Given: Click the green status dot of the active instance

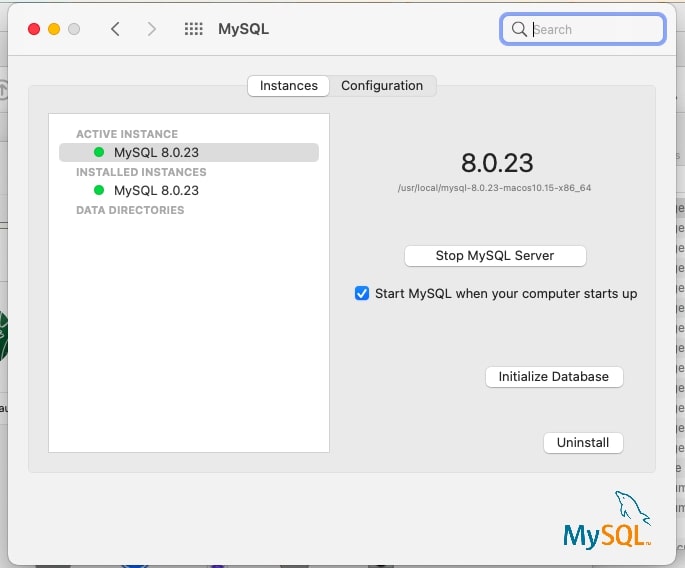Looking at the screenshot, I should pyautogui.click(x=99, y=152).
